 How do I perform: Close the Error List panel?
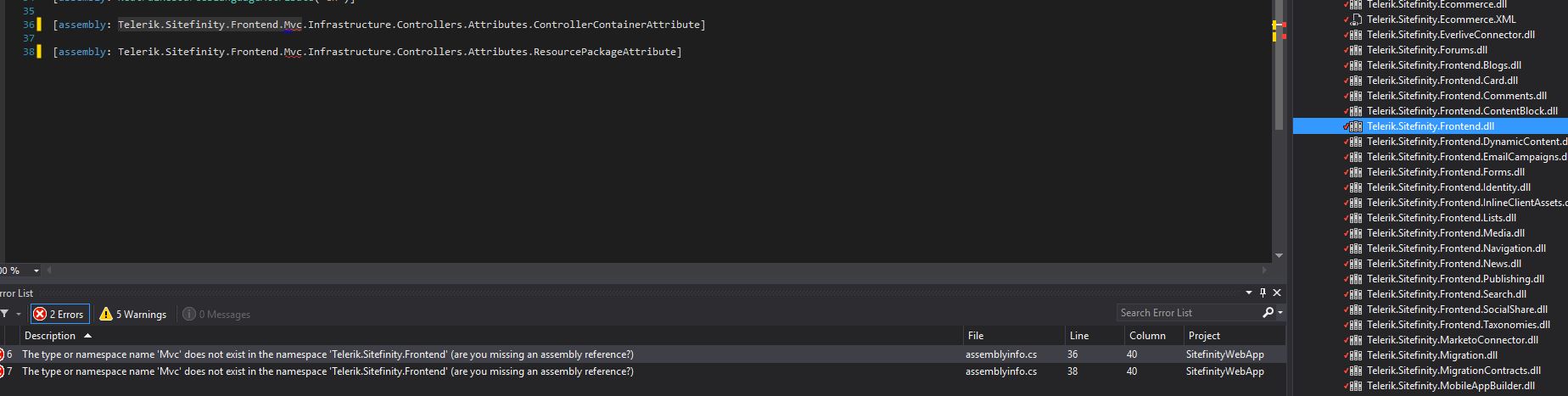pyautogui.click(x=1277, y=293)
